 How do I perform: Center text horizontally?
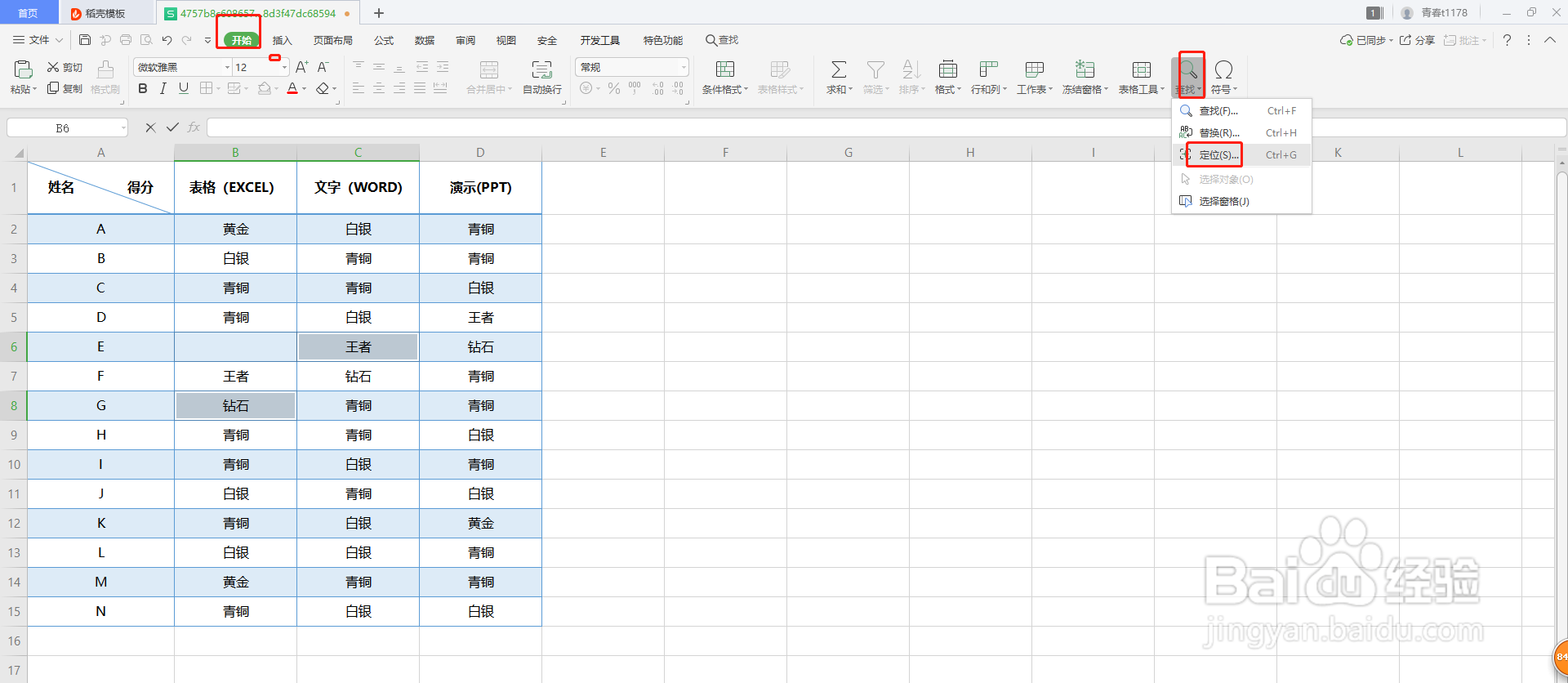379,88
